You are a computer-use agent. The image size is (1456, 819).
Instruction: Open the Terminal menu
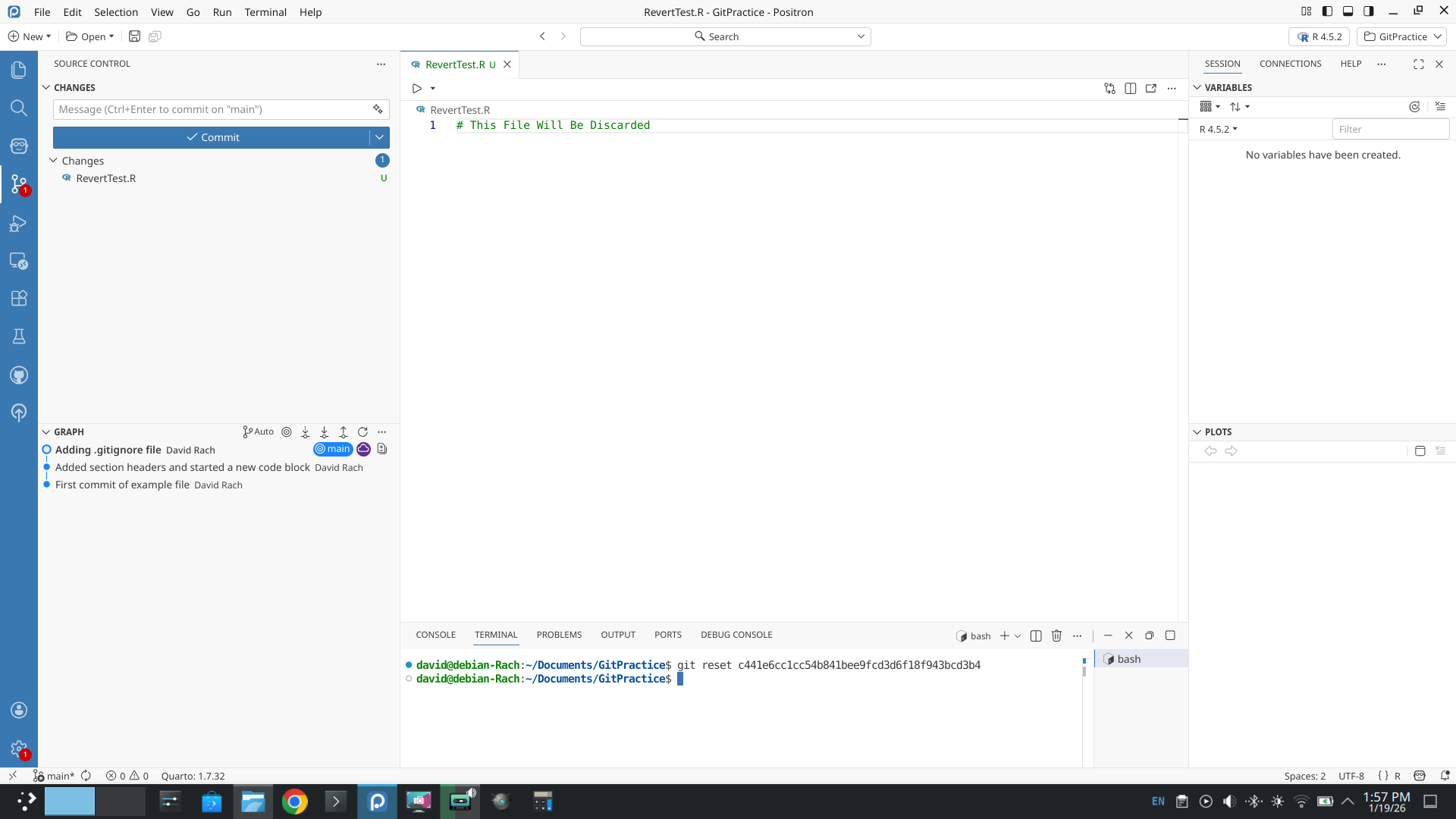[x=265, y=12]
